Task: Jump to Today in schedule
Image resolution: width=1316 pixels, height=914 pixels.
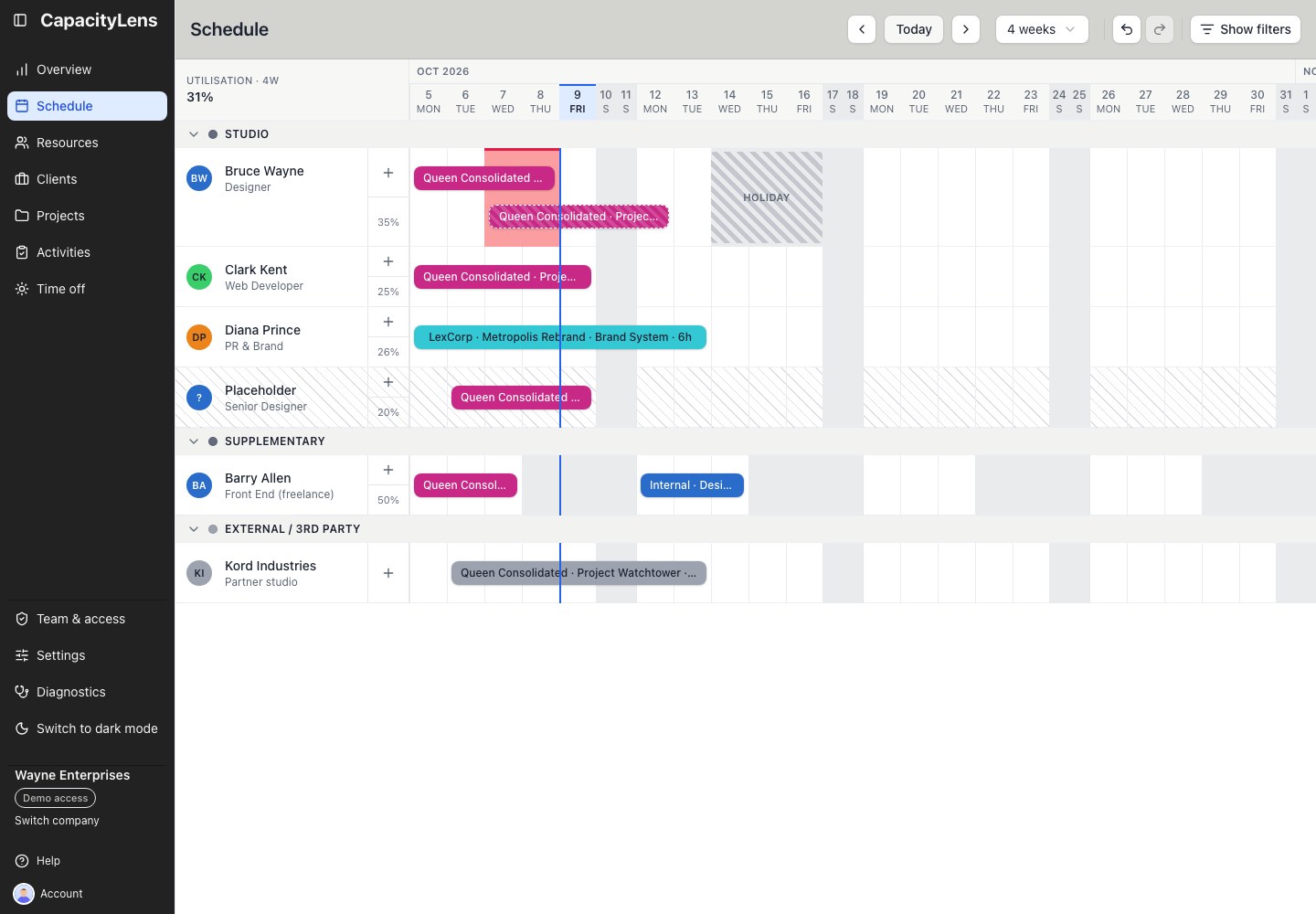Action: click(914, 29)
